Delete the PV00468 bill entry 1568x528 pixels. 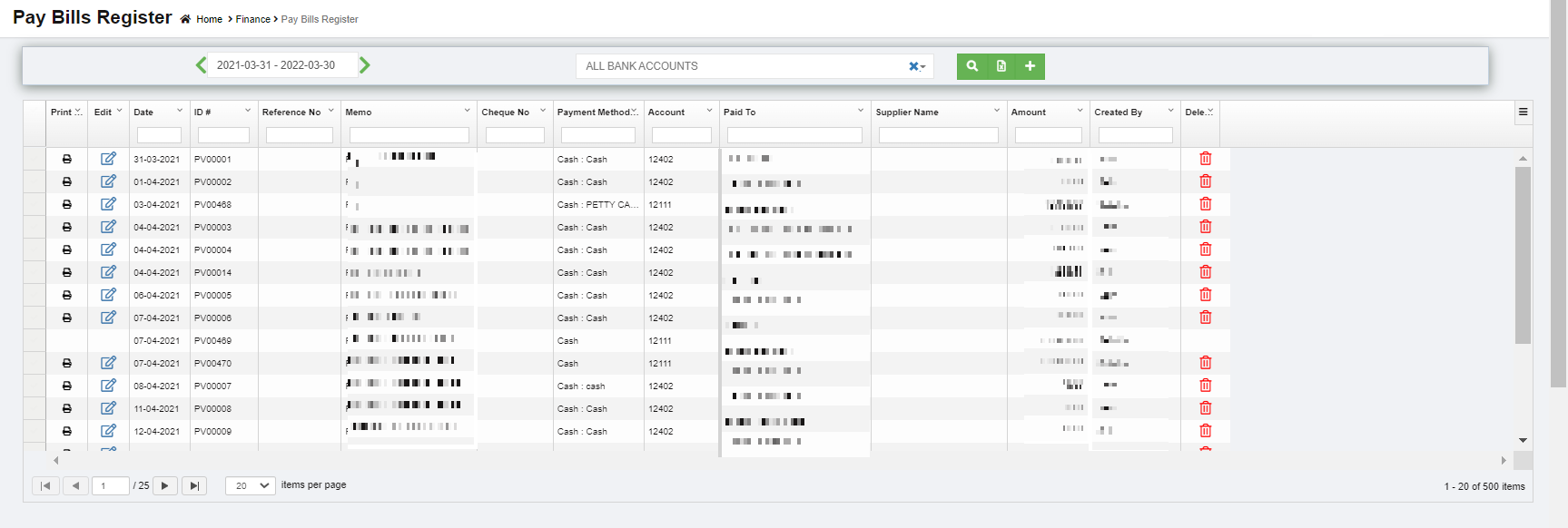(1205, 204)
